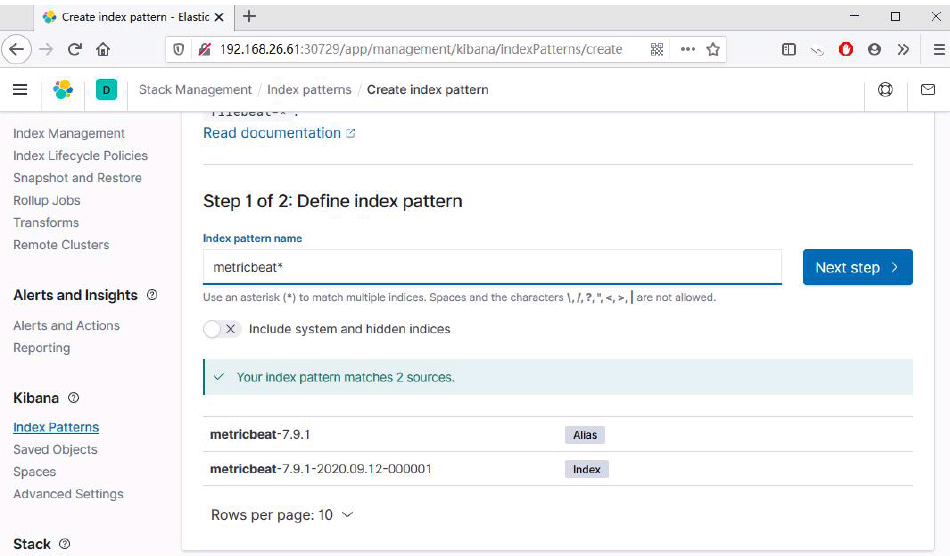Open Read documentation link

[x=279, y=133]
